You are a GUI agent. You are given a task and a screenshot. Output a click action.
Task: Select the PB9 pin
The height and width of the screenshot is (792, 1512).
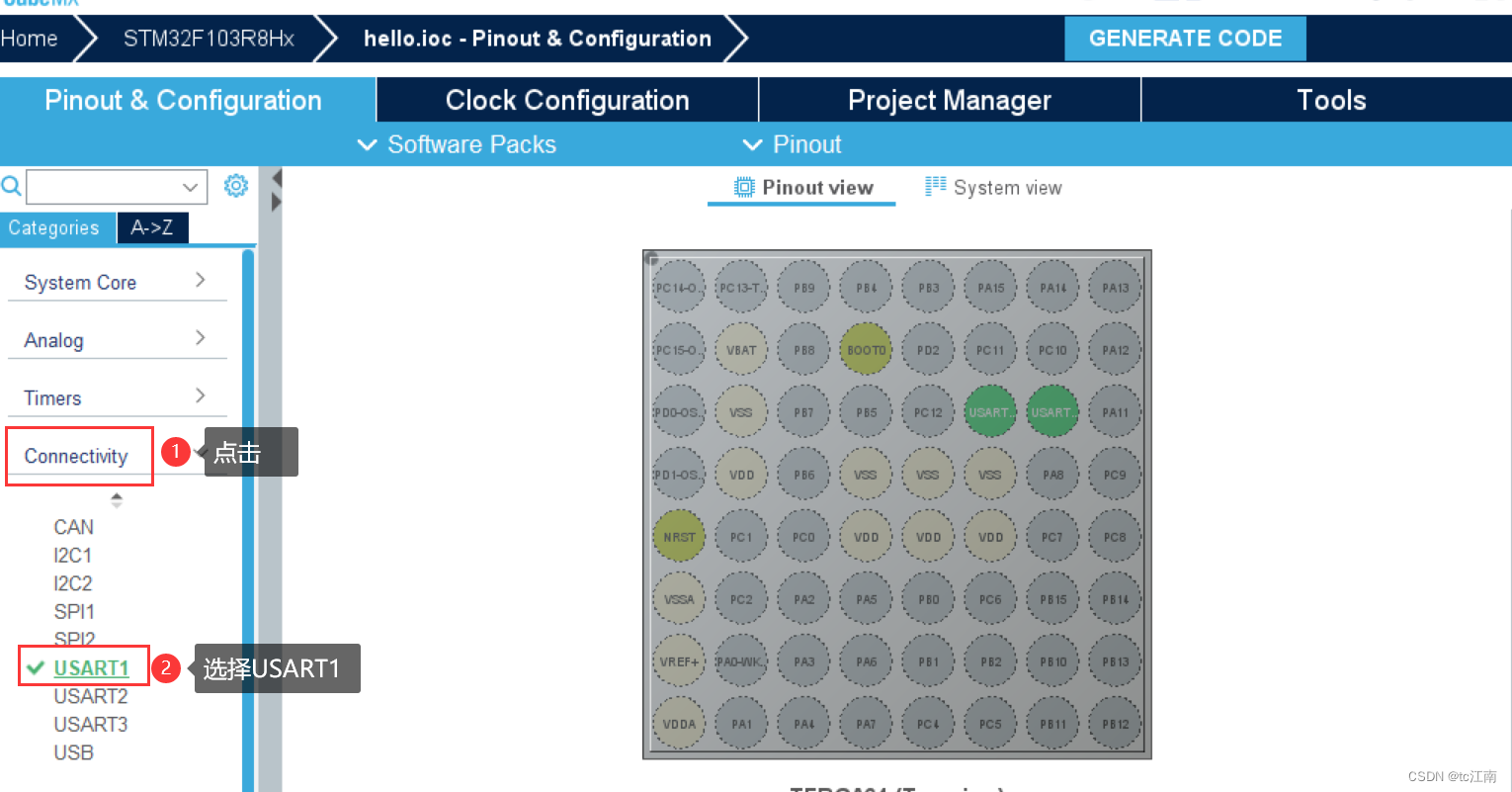(x=803, y=288)
